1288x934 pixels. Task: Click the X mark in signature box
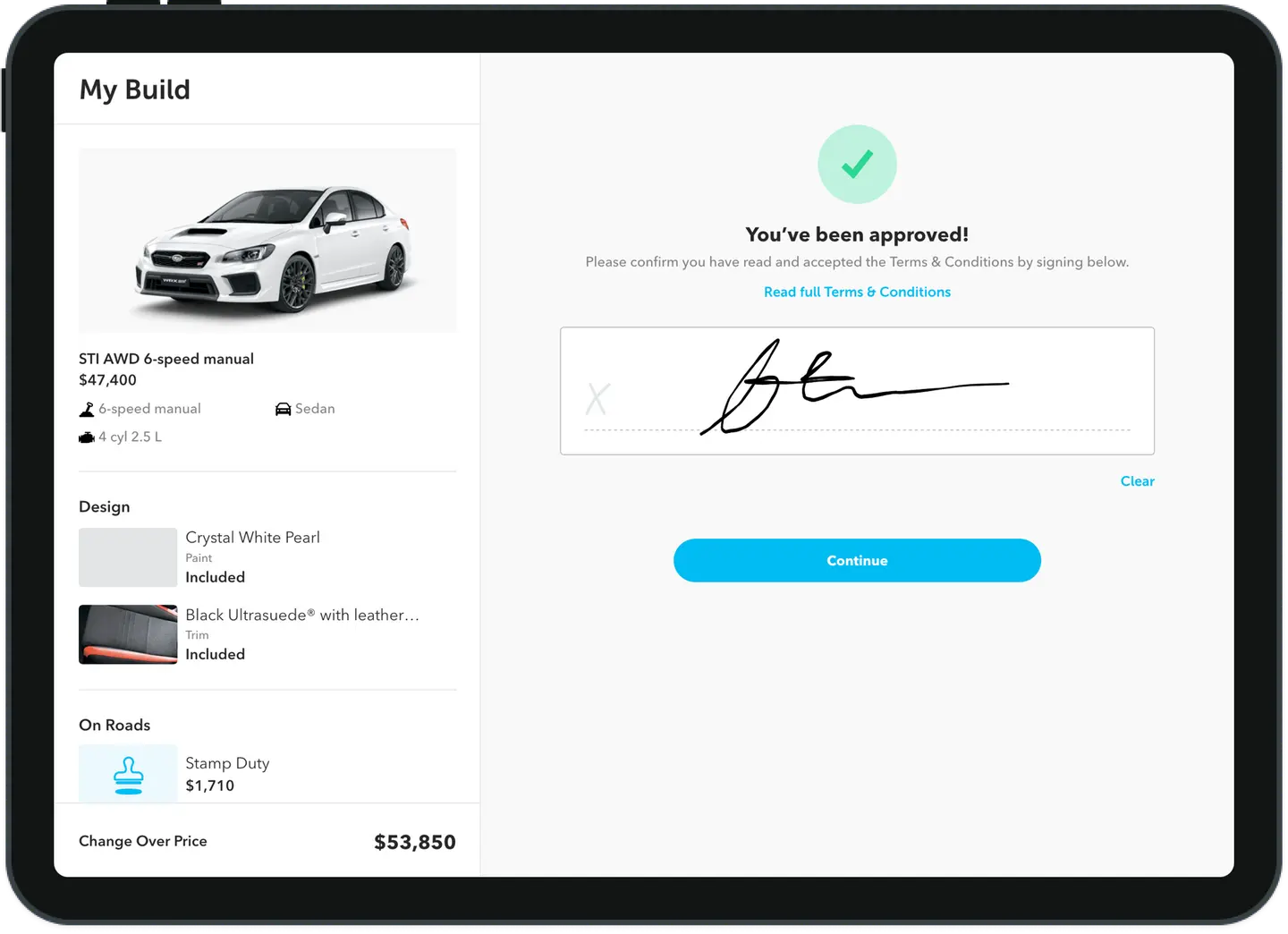[x=597, y=399]
